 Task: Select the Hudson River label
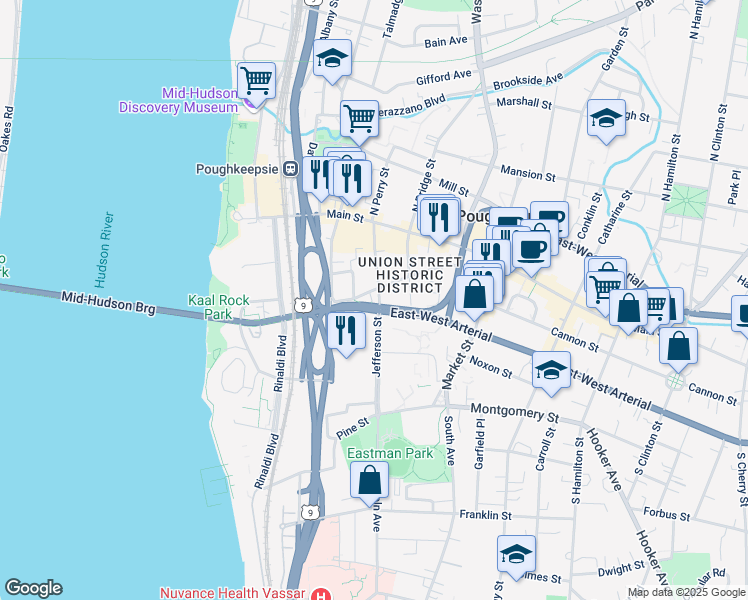pyautogui.click(x=104, y=250)
